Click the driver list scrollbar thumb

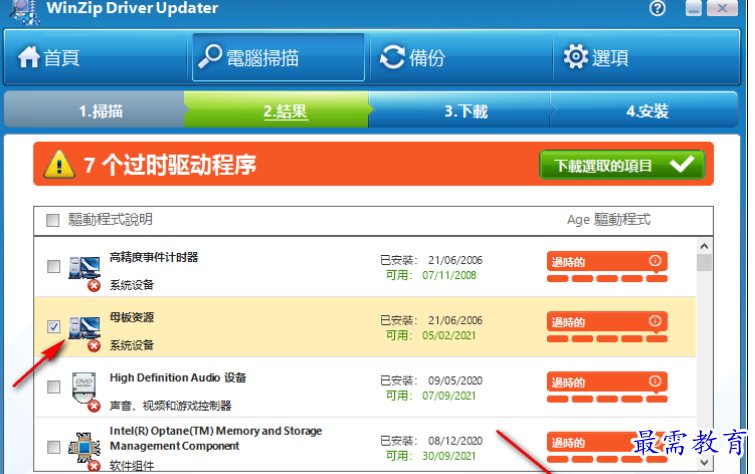point(704,263)
